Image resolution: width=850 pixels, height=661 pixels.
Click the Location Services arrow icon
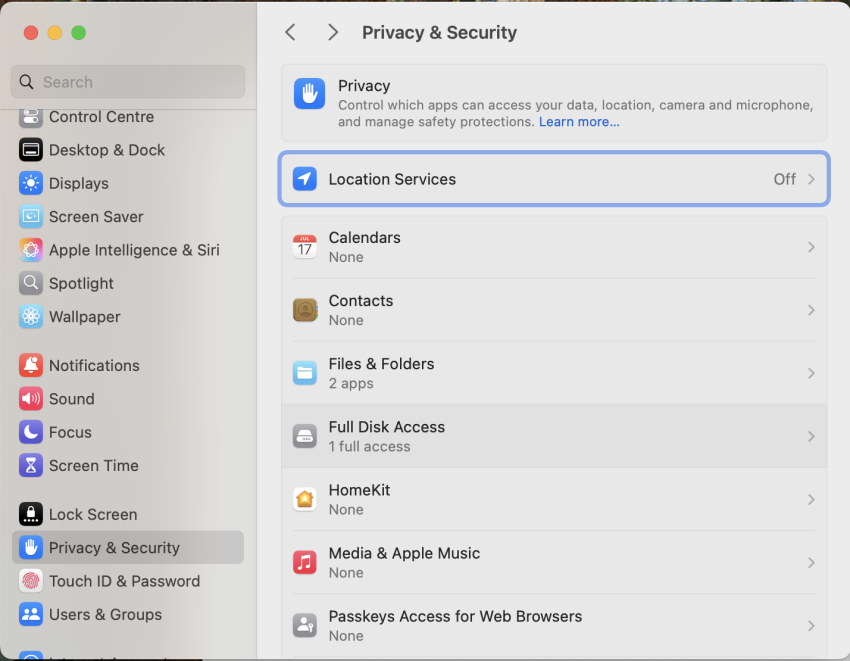(305, 179)
